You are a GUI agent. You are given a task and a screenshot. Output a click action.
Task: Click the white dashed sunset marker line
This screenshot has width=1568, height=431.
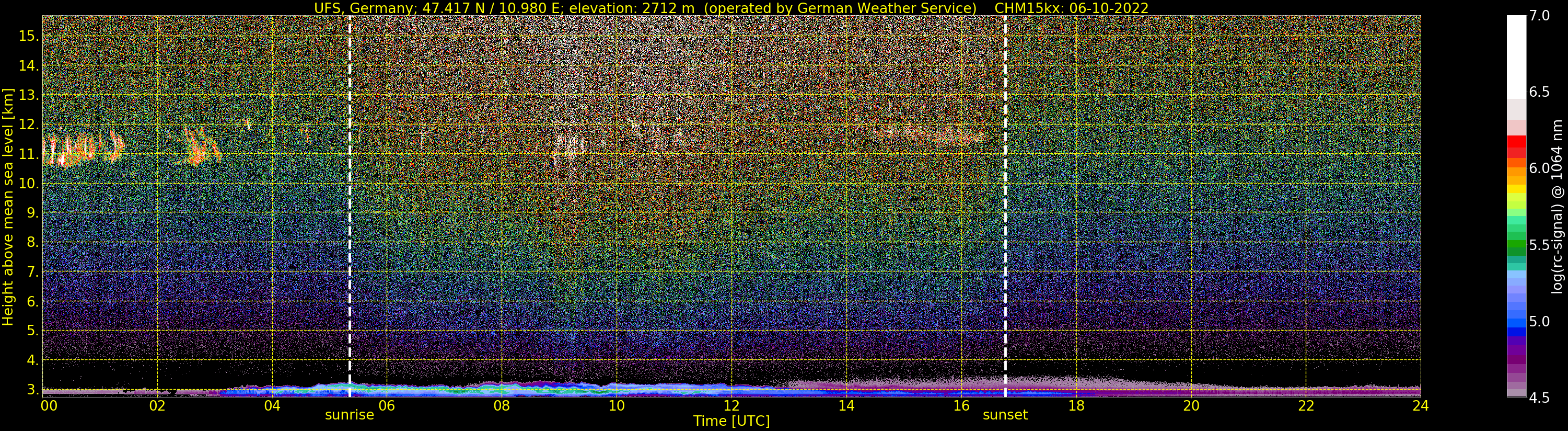point(1005,206)
